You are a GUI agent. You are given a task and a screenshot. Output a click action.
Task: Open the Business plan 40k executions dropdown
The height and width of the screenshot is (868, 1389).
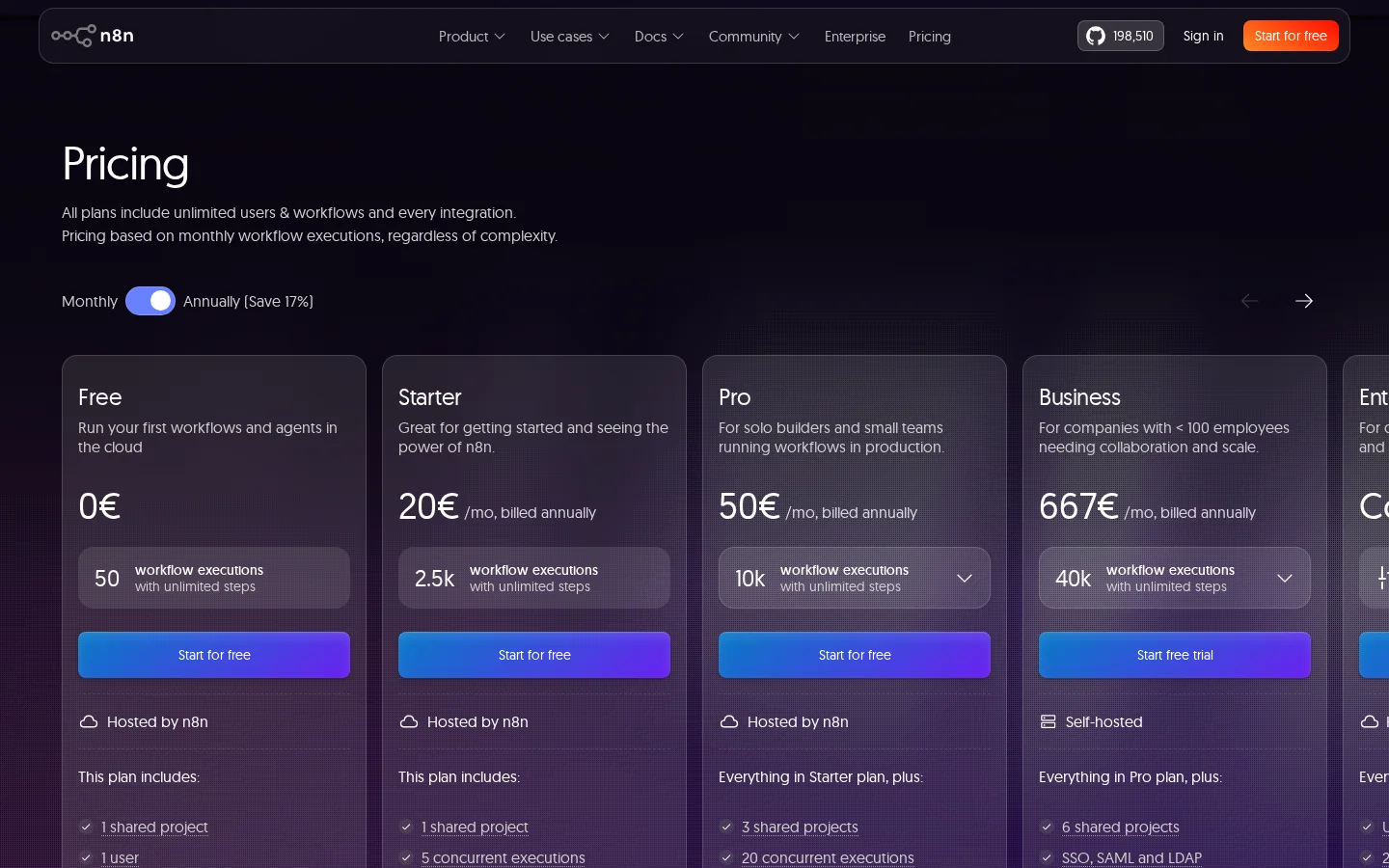click(x=1175, y=578)
